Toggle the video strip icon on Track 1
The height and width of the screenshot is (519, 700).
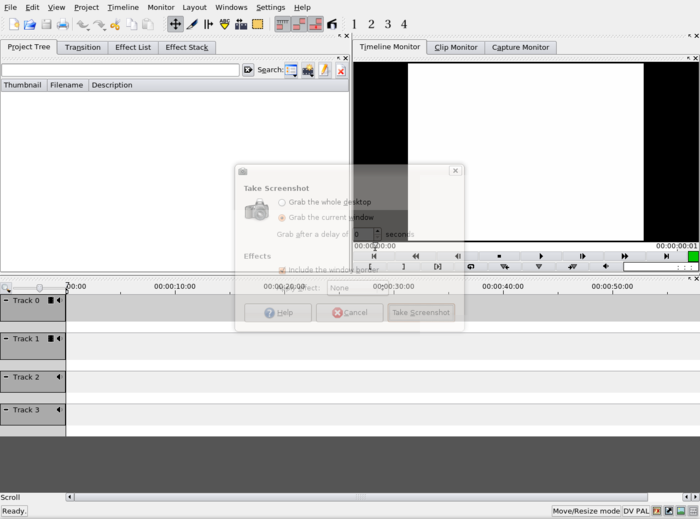pos(50,339)
